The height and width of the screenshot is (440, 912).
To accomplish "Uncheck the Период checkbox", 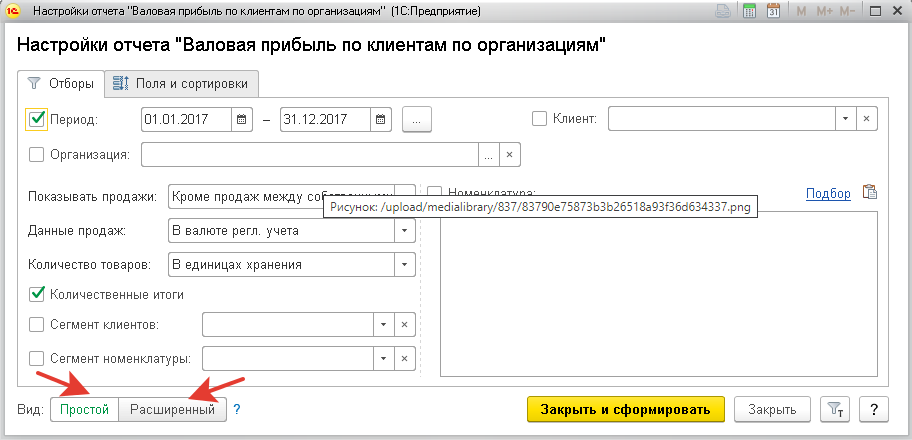I will [38, 119].
